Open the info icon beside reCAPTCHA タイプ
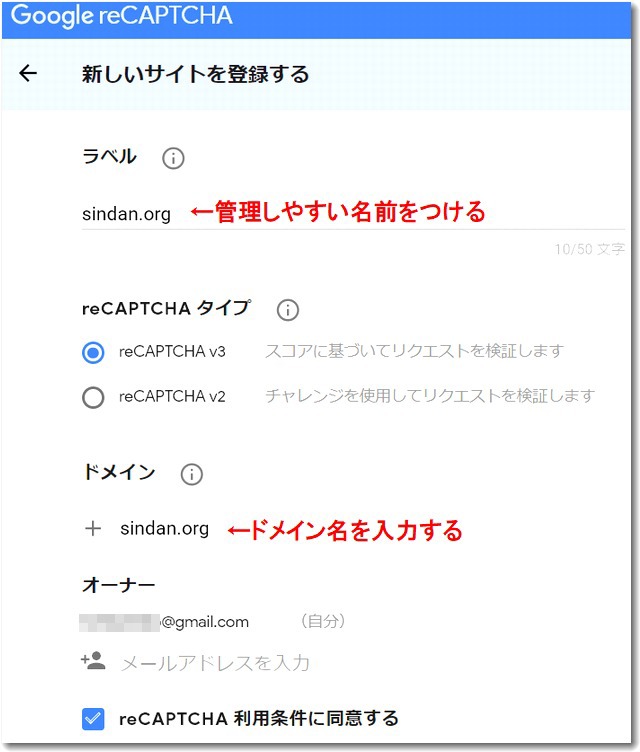The image size is (640, 752). click(x=288, y=310)
